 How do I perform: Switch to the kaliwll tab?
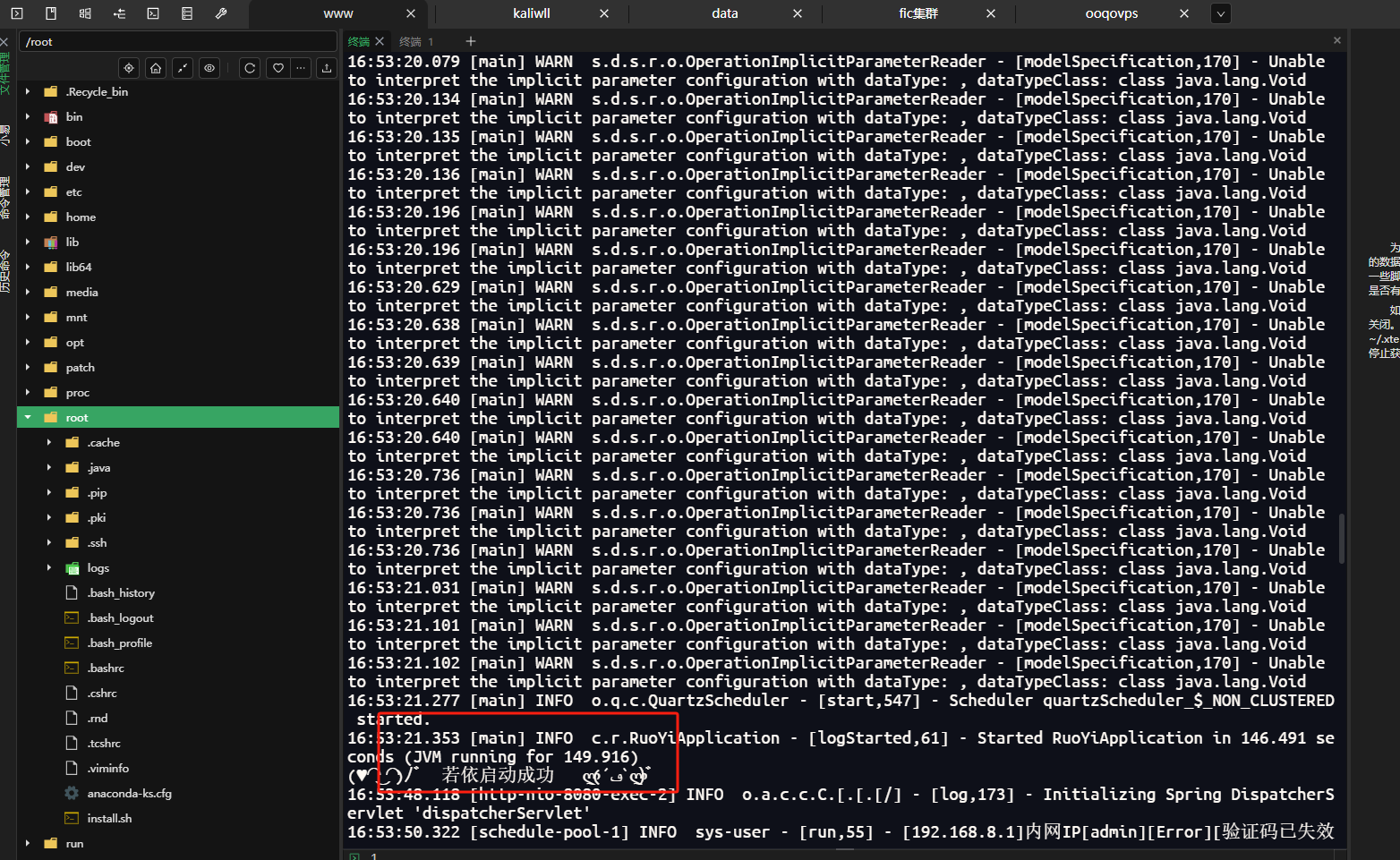(531, 13)
